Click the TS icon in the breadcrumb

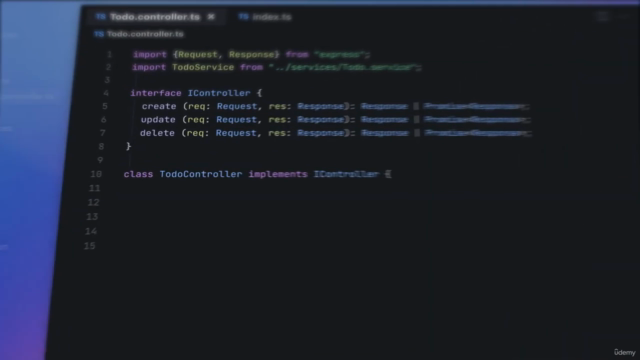coord(99,34)
